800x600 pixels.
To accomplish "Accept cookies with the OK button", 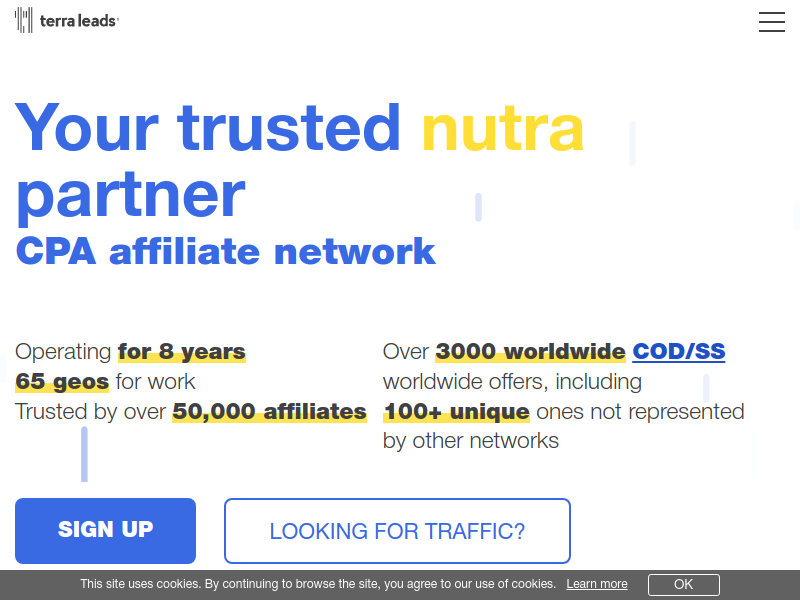I will click(x=684, y=584).
